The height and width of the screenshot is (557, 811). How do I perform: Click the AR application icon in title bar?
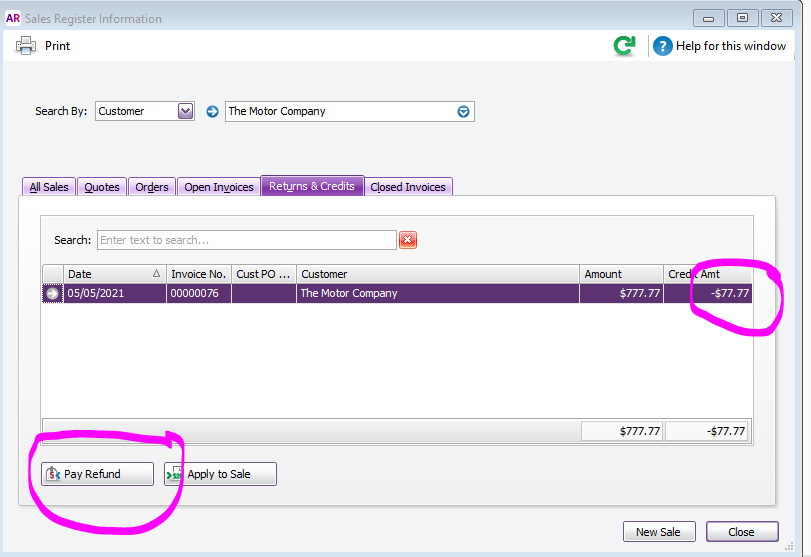pos(14,18)
